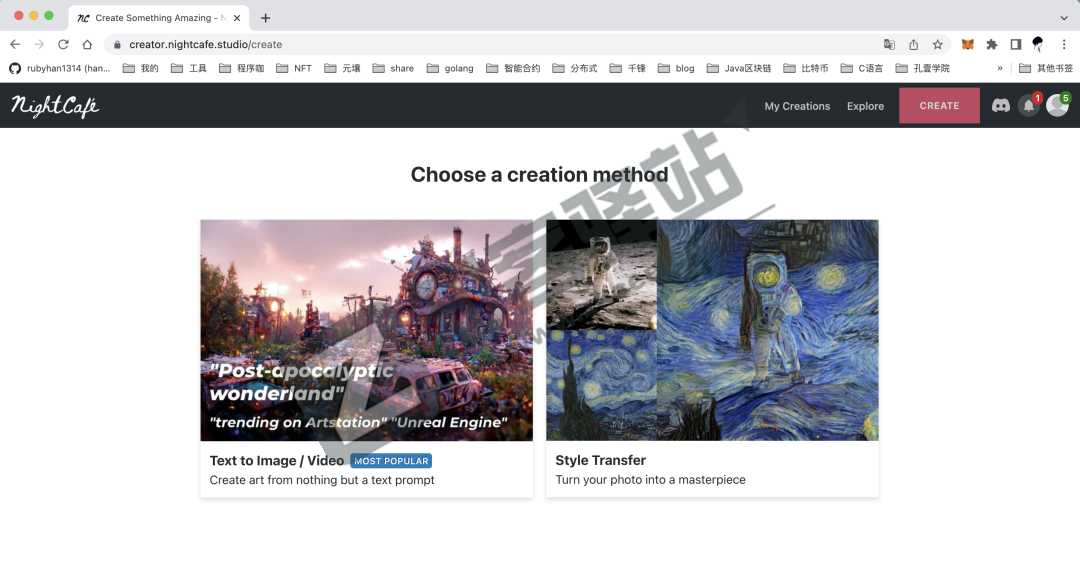Click the address bar URL field
The width and height of the screenshot is (1080, 568).
(500, 44)
